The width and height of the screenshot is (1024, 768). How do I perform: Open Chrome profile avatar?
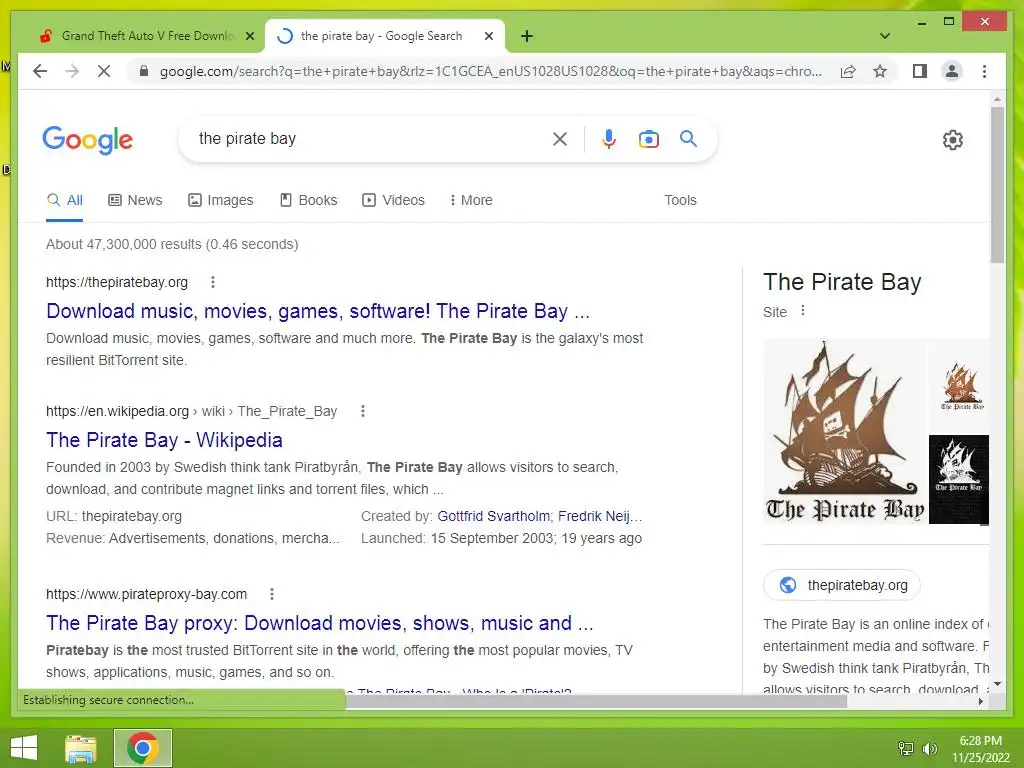point(952,71)
